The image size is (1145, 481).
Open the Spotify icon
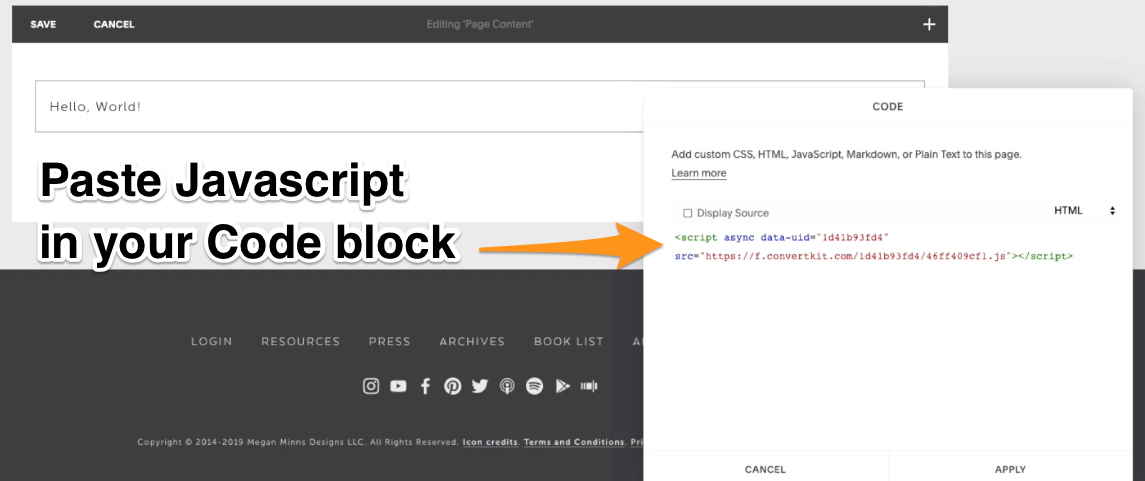pos(535,386)
